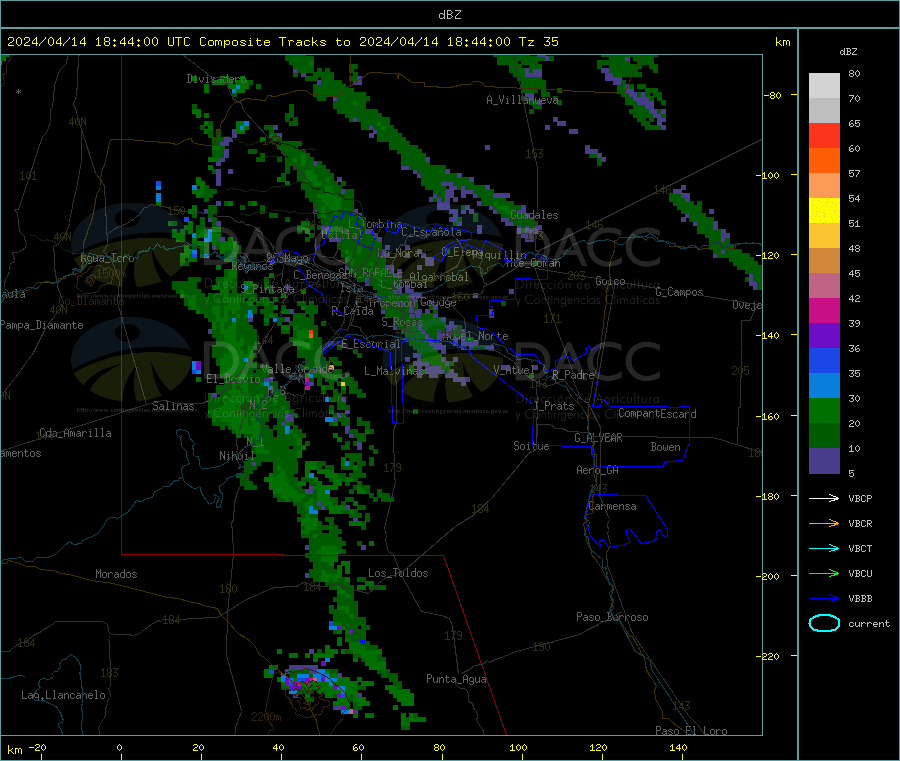Click the 'Agua_Toro' map label
This screenshot has height=761, width=900.
[x=107, y=258]
